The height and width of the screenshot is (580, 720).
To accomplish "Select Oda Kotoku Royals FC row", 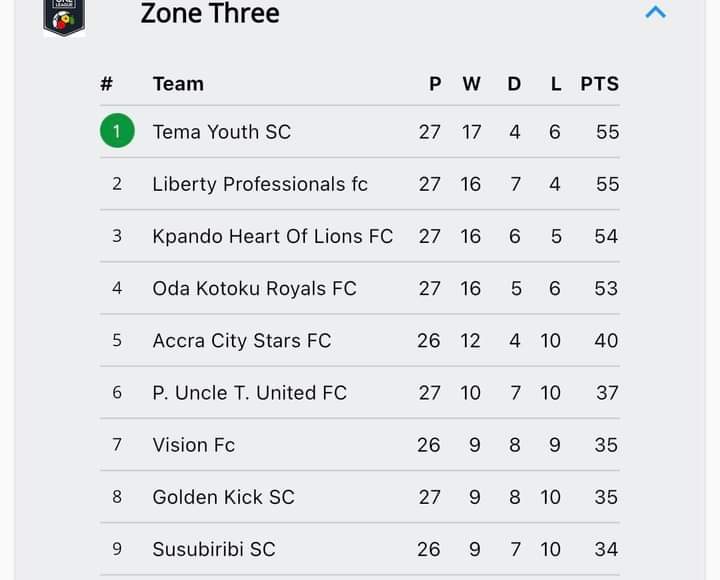I will (360, 288).
